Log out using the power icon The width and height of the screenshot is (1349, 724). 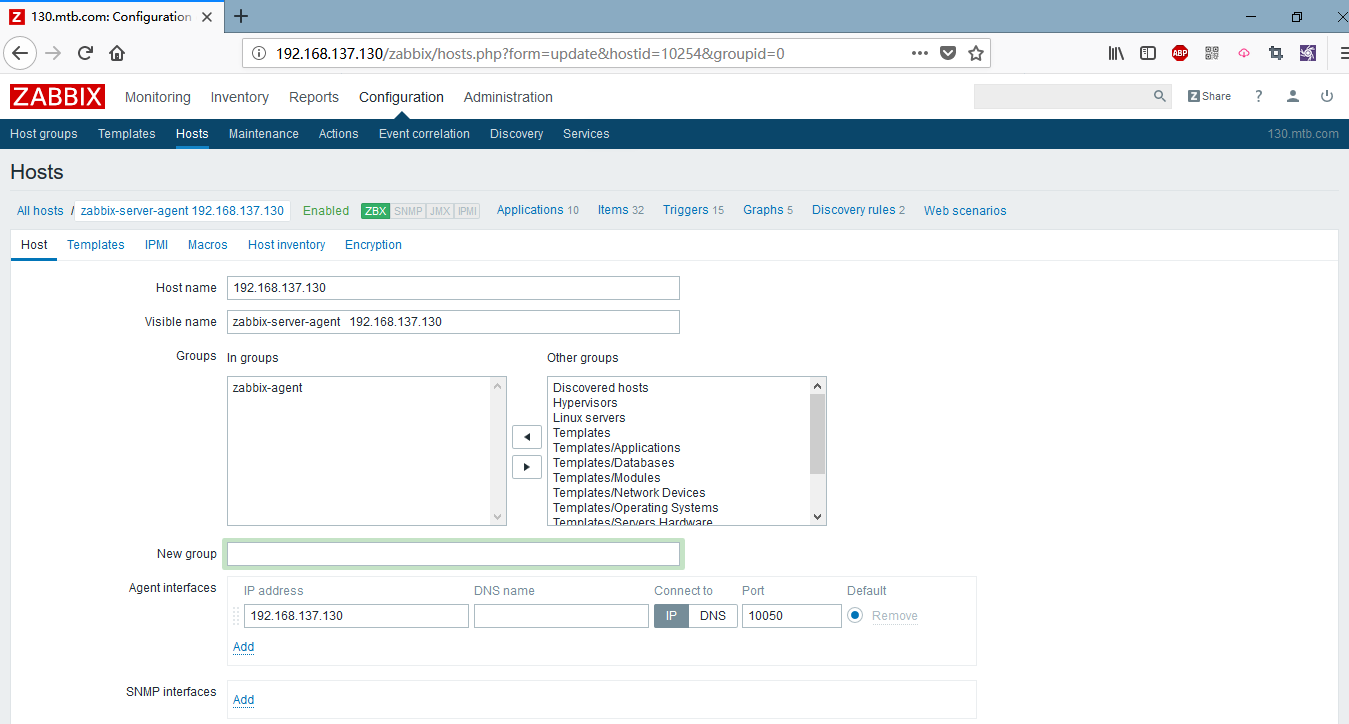[x=1327, y=96]
